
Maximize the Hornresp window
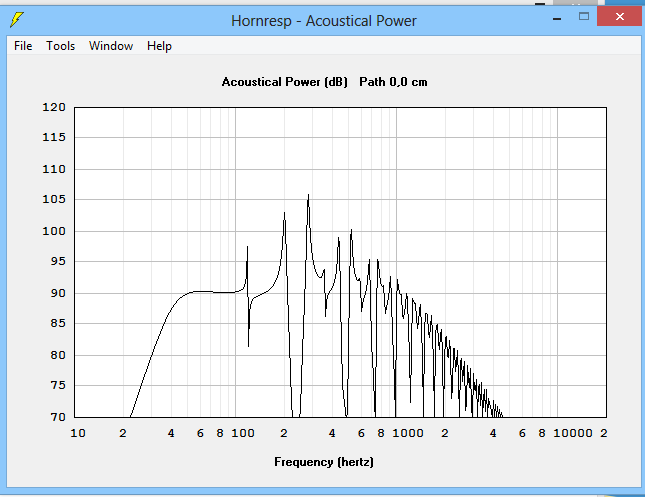pos(584,16)
